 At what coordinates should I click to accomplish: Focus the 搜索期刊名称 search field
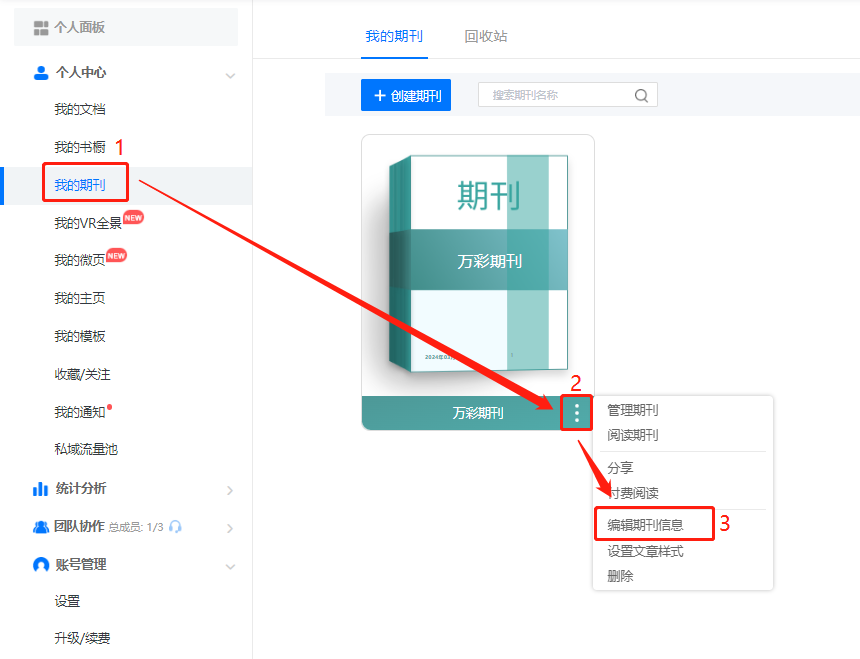tap(558, 95)
